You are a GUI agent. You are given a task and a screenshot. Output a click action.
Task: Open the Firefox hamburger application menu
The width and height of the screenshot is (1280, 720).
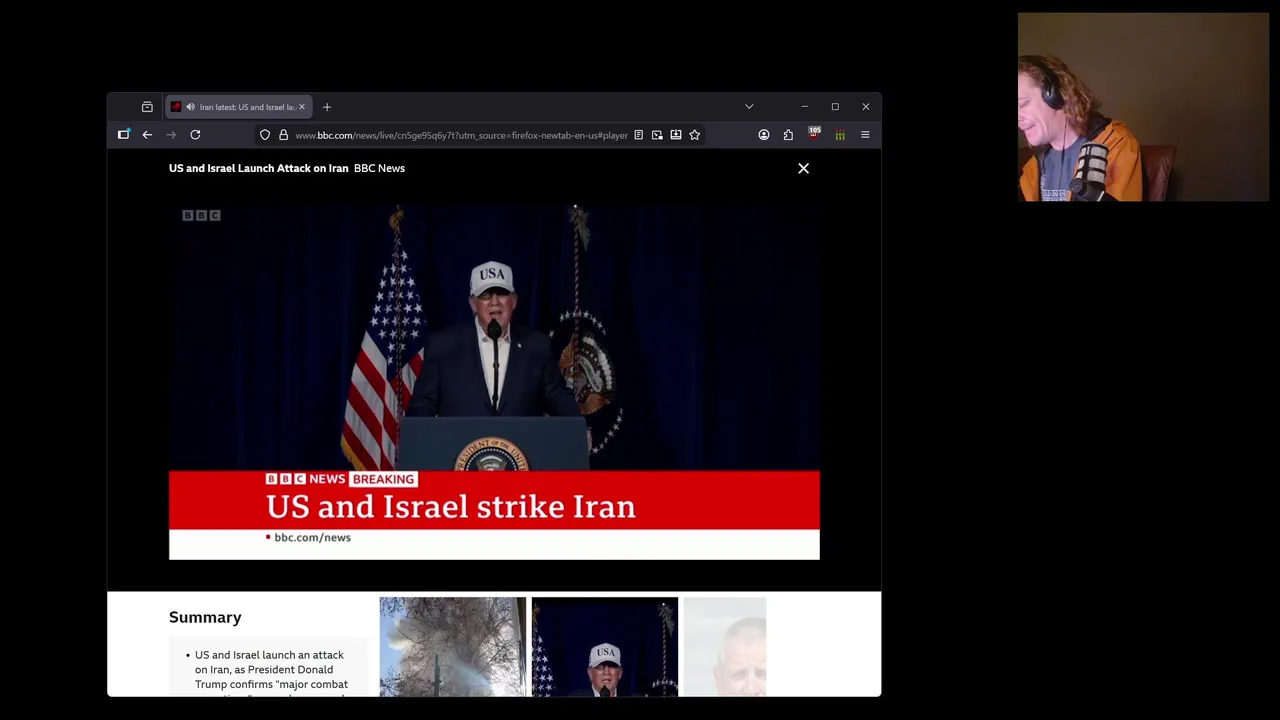[x=865, y=135]
